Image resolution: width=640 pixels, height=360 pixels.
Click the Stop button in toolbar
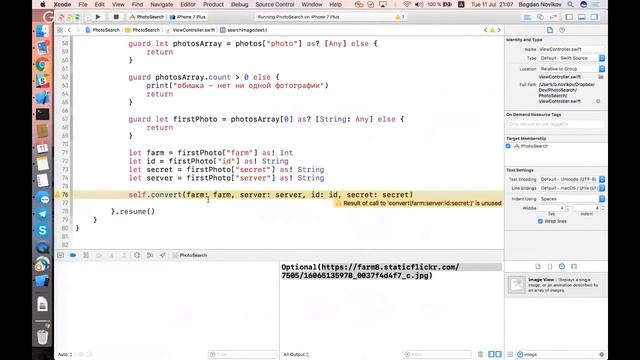(x=116, y=17)
